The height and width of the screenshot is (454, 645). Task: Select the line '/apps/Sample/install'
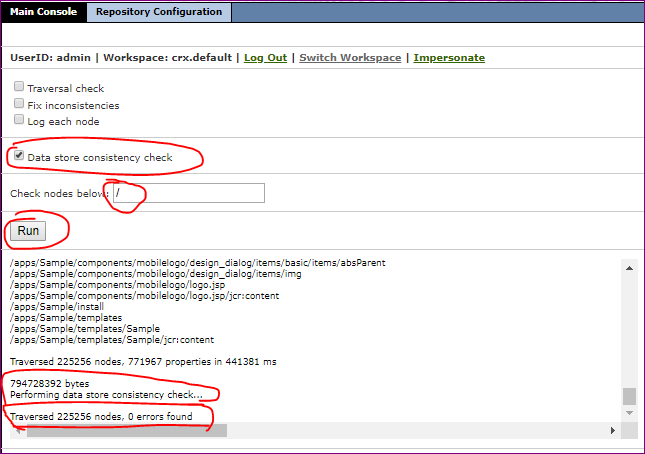(57, 307)
